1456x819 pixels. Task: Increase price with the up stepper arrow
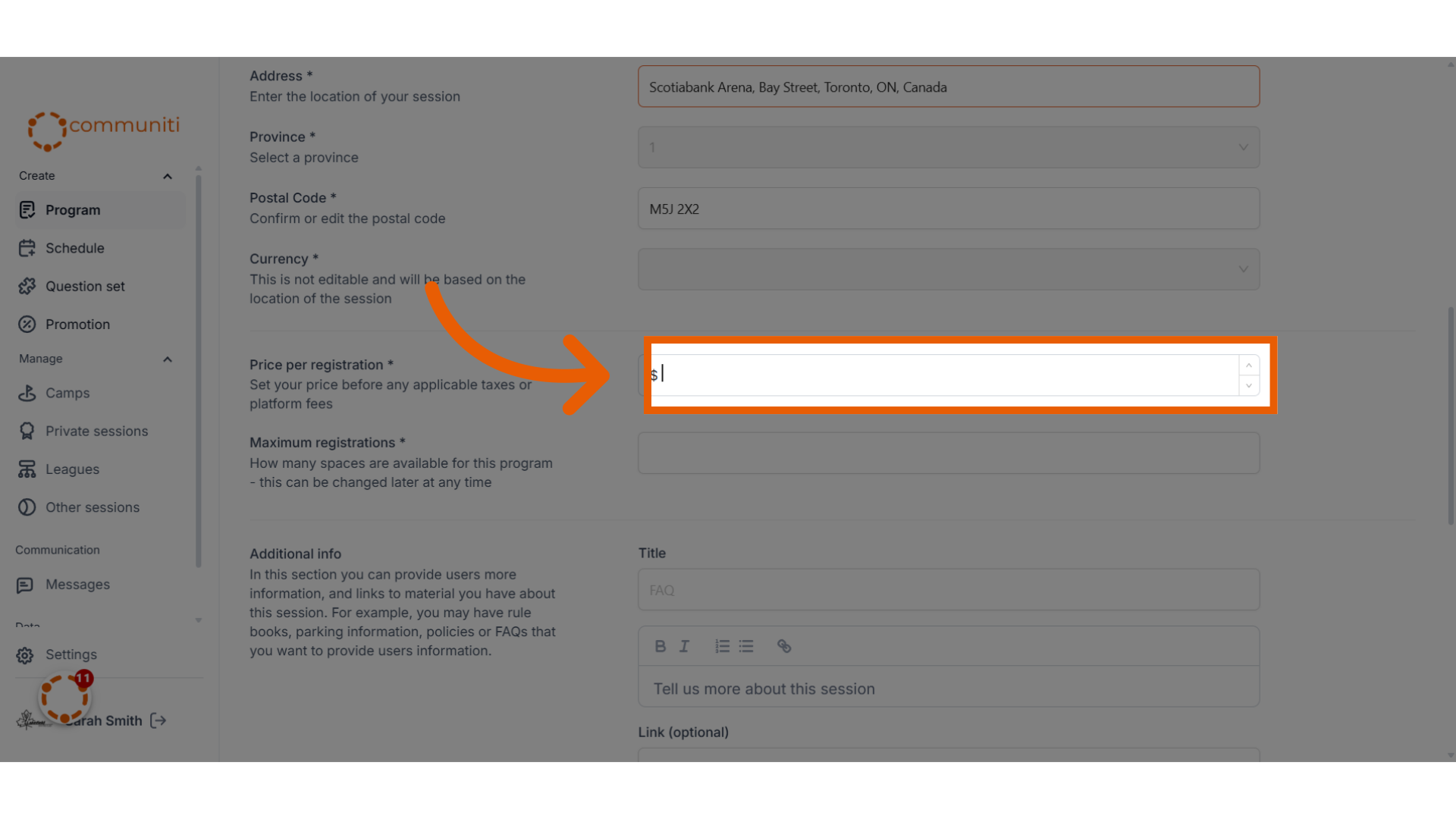pos(1249,365)
